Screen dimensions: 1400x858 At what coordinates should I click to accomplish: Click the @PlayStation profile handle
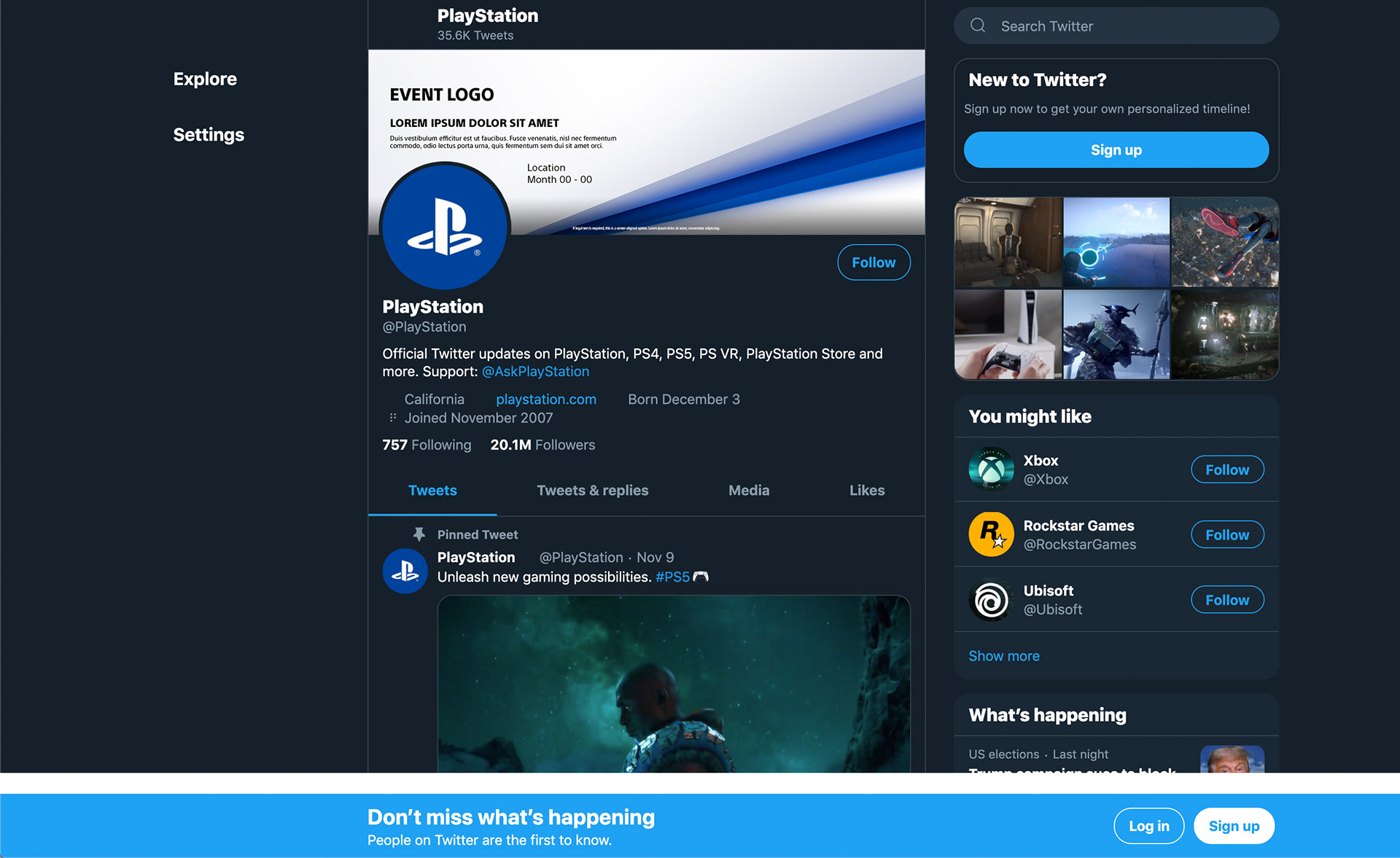pos(424,327)
